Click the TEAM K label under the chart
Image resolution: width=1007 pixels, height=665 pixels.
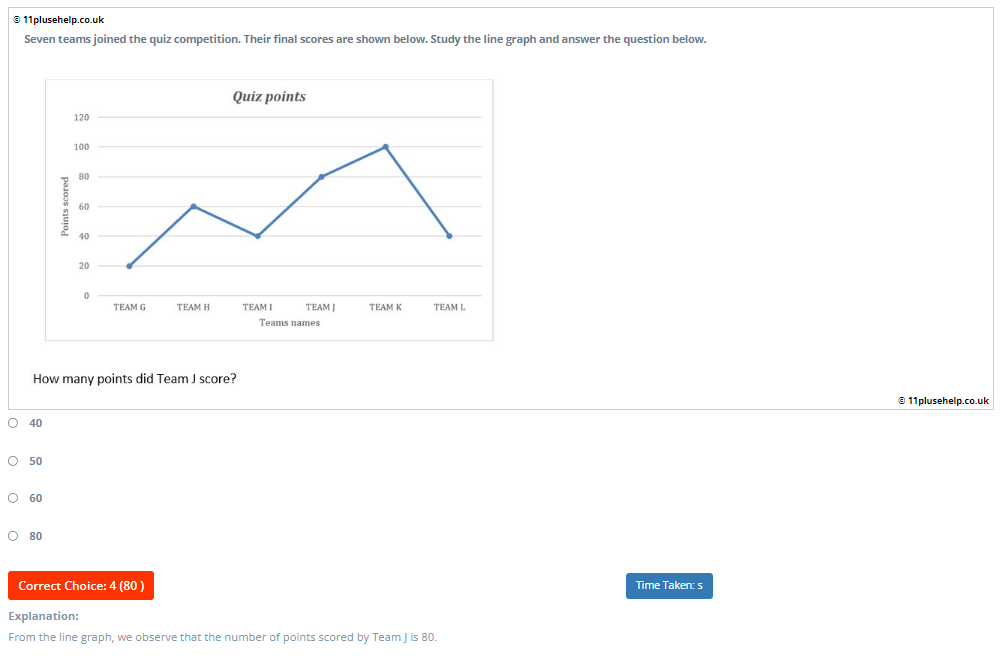point(385,307)
